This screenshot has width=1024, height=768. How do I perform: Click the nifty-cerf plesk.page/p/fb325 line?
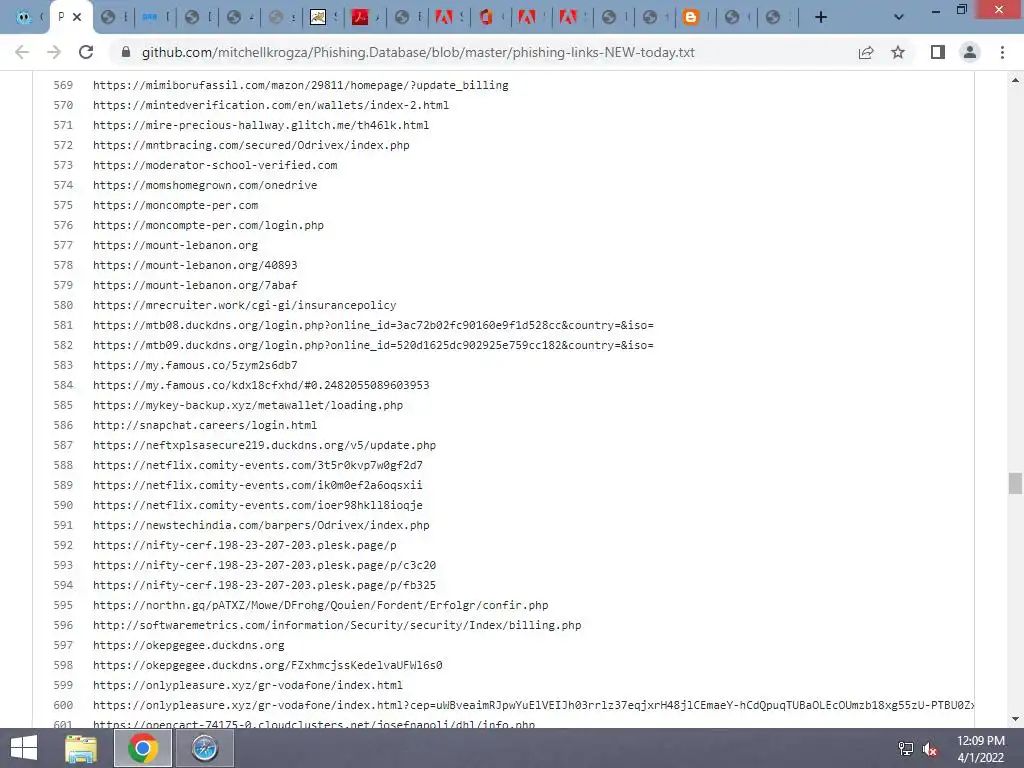click(264, 585)
